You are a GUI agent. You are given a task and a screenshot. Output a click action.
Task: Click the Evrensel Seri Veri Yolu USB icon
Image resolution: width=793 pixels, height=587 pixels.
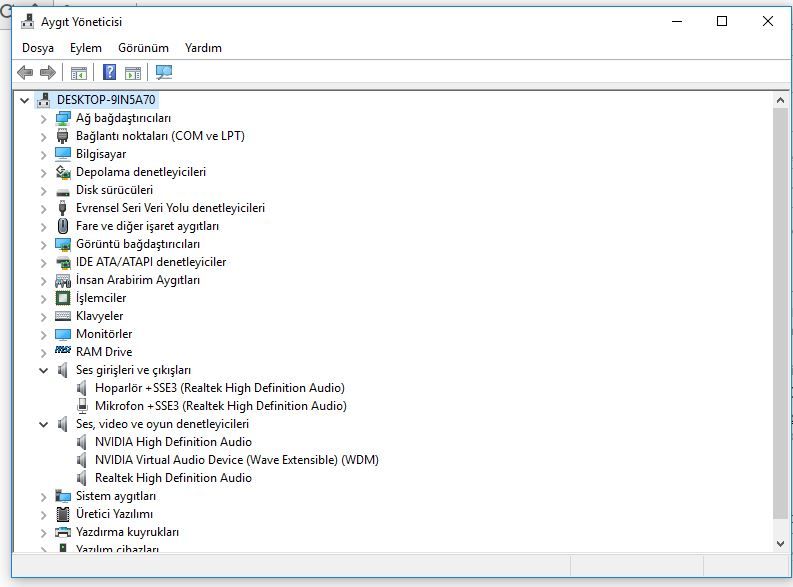[63, 208]
